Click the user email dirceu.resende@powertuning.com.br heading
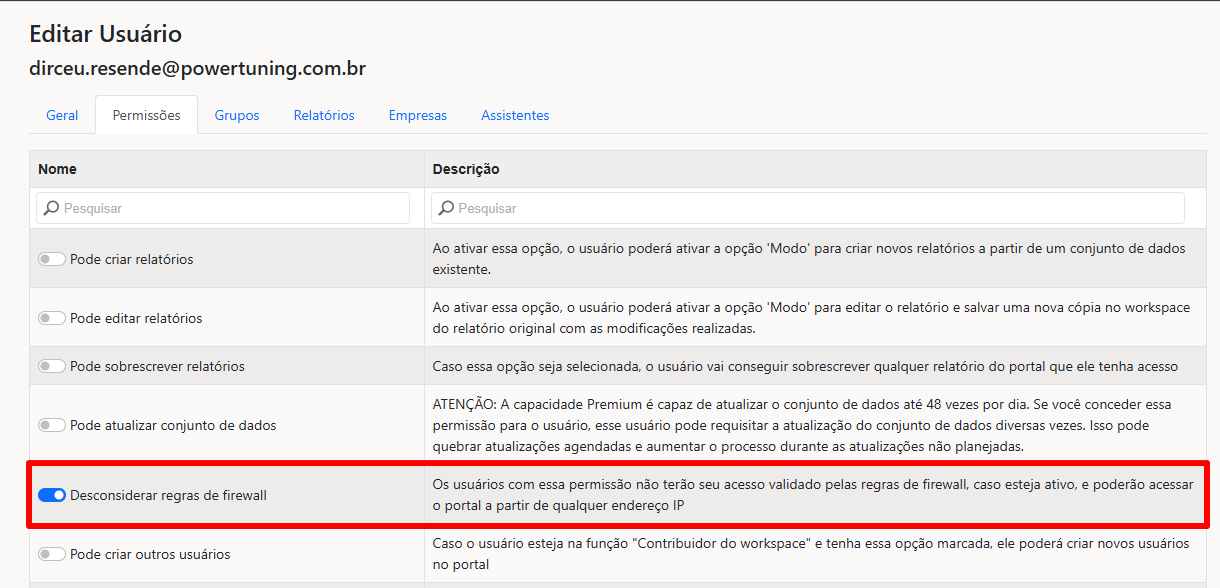This screenshot has width=1220, height=588. (198, 69)
